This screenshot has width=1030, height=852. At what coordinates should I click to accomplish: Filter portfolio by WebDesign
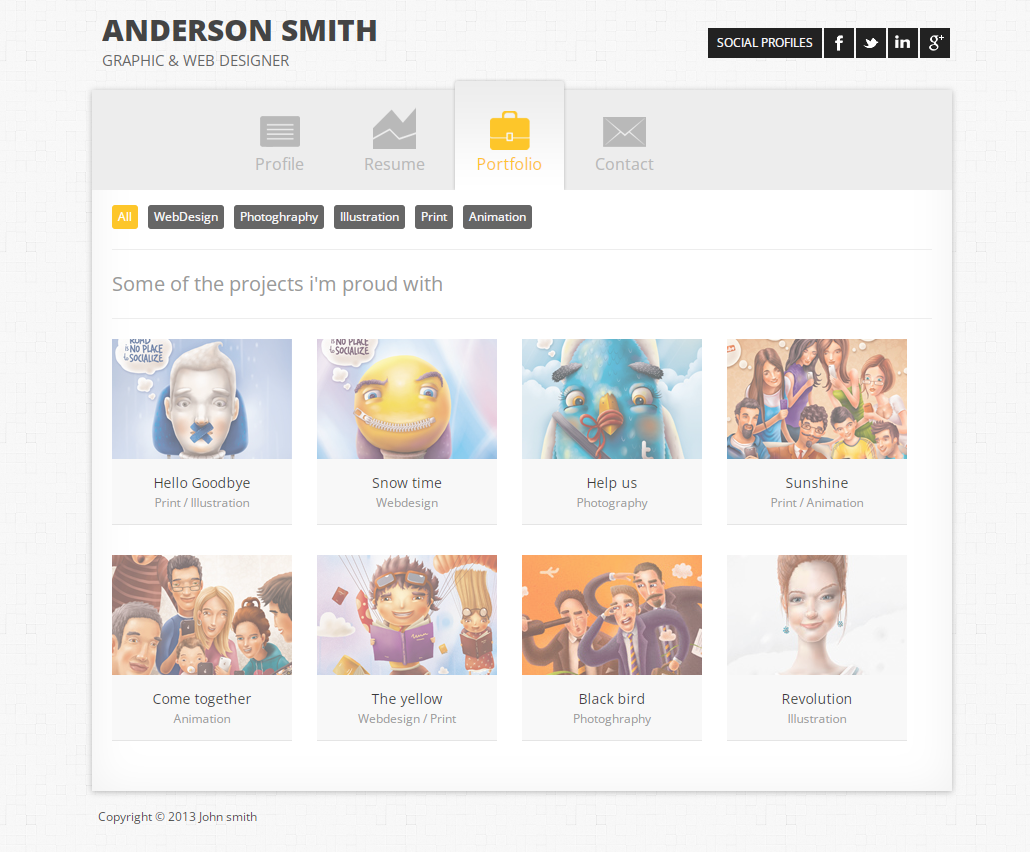click(x=186, y=217)
